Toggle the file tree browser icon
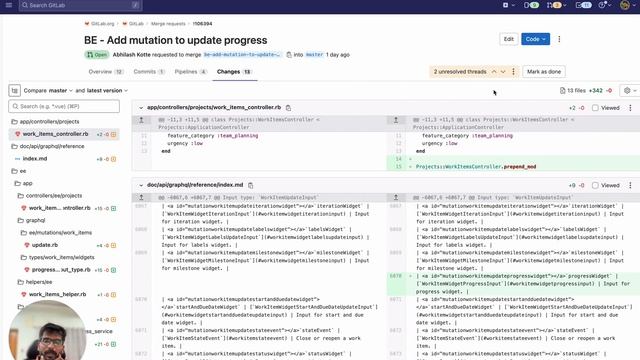 [15, 91]
